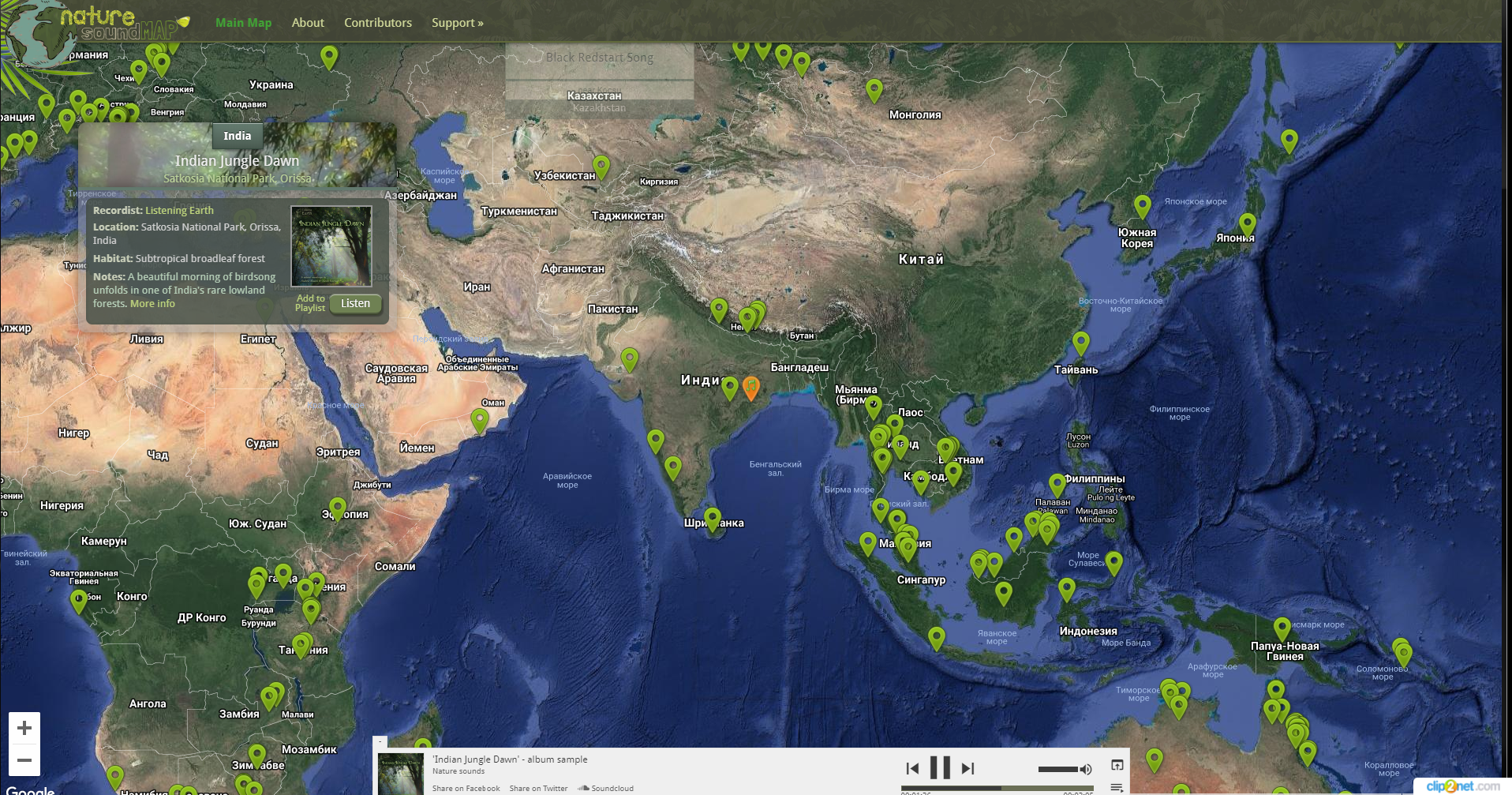Open the Contributors page

pyautogui.click(x=378, y=23)
